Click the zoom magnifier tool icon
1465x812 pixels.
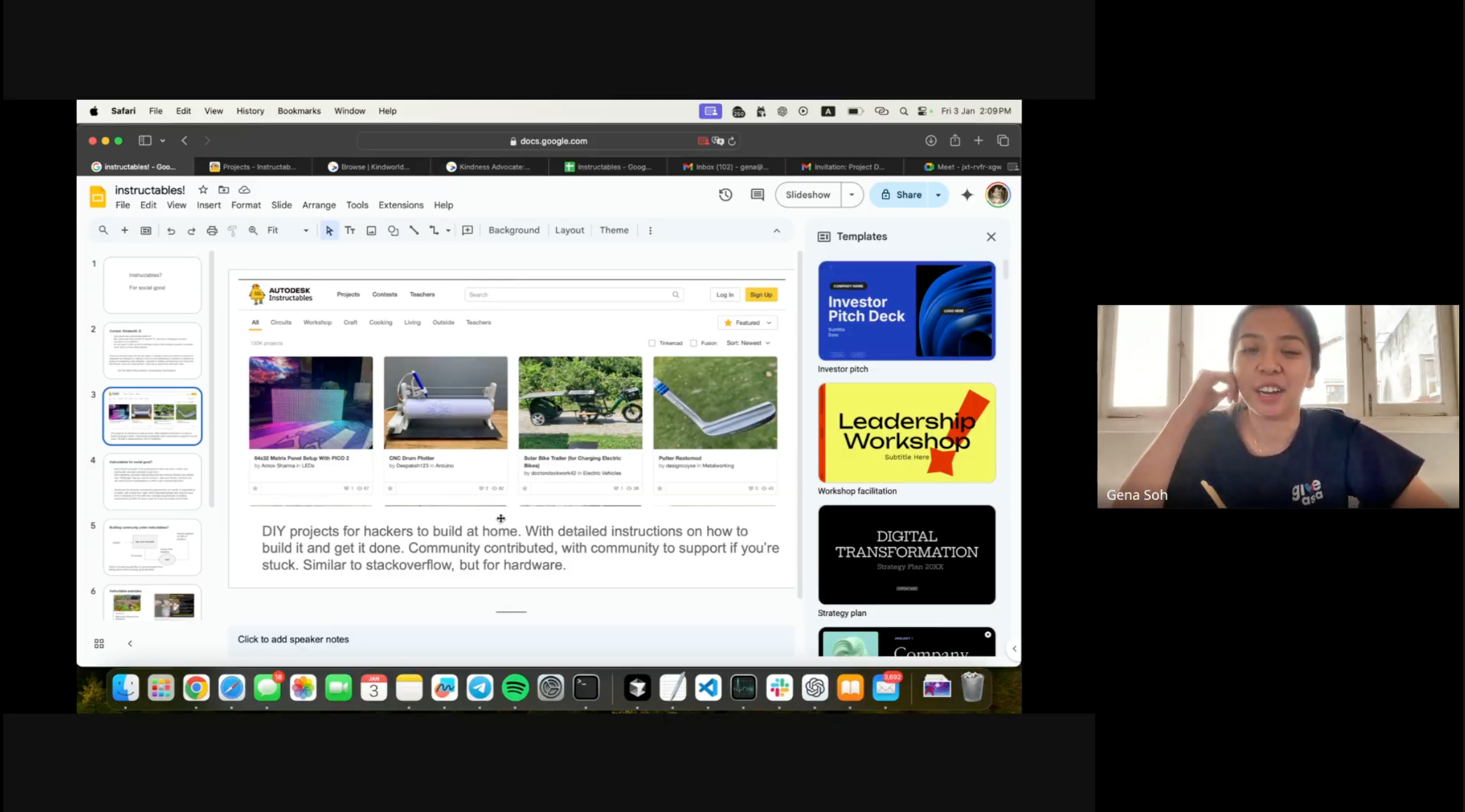point(253,231)
